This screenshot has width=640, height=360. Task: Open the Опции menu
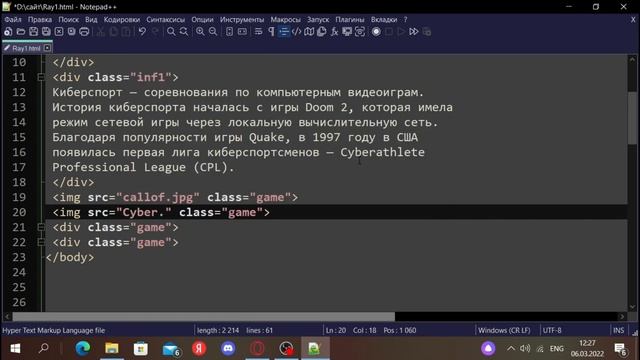(x=202, y=19)
